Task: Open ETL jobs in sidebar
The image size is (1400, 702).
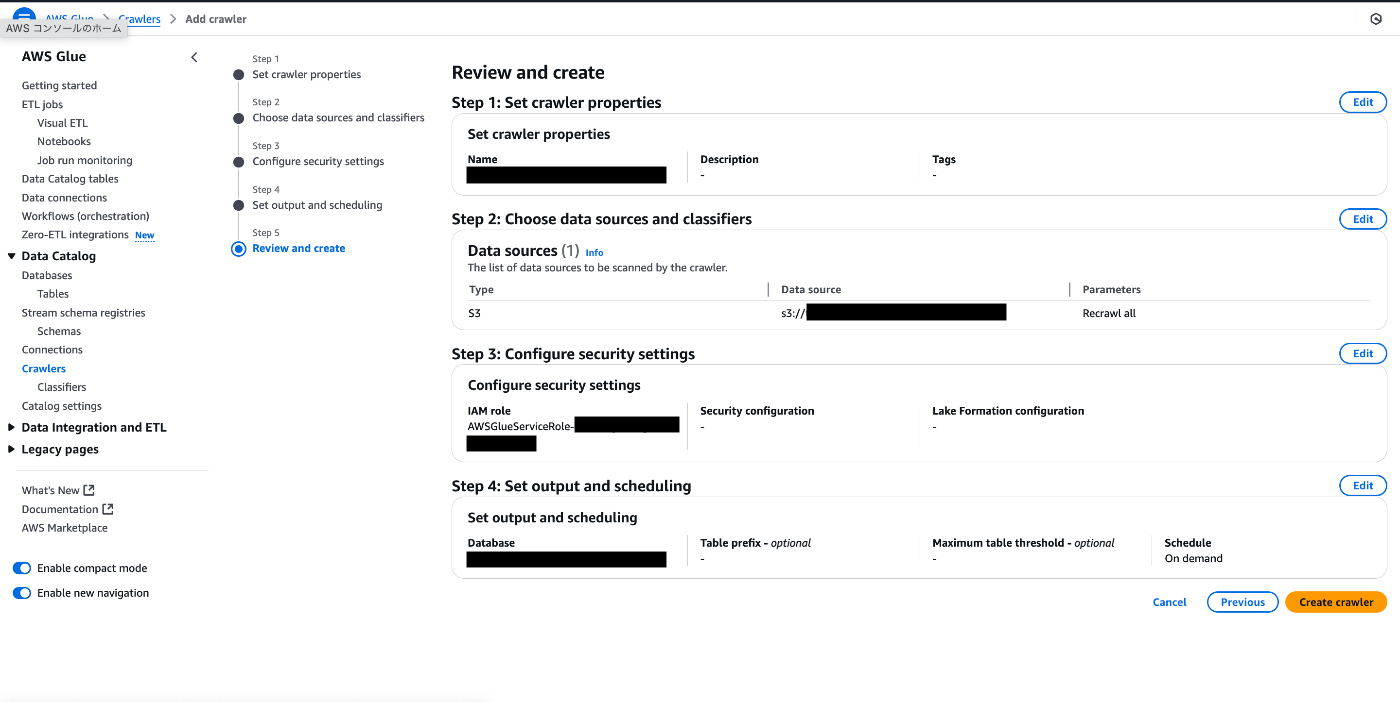Action: coord(42,104)
